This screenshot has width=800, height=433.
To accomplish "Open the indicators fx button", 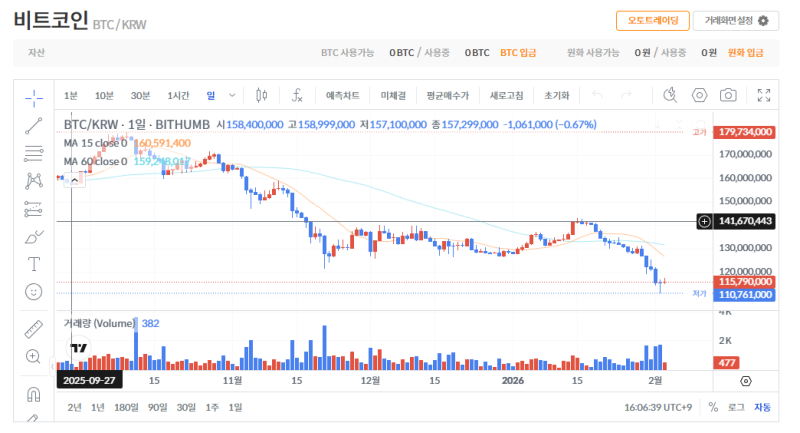I will [x=297, y=95].
